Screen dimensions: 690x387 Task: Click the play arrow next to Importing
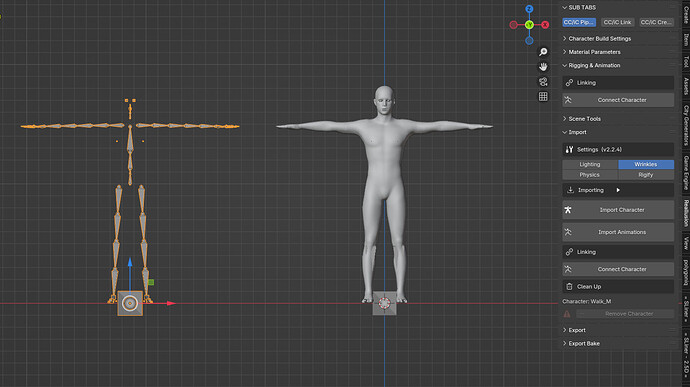(618, 190)
